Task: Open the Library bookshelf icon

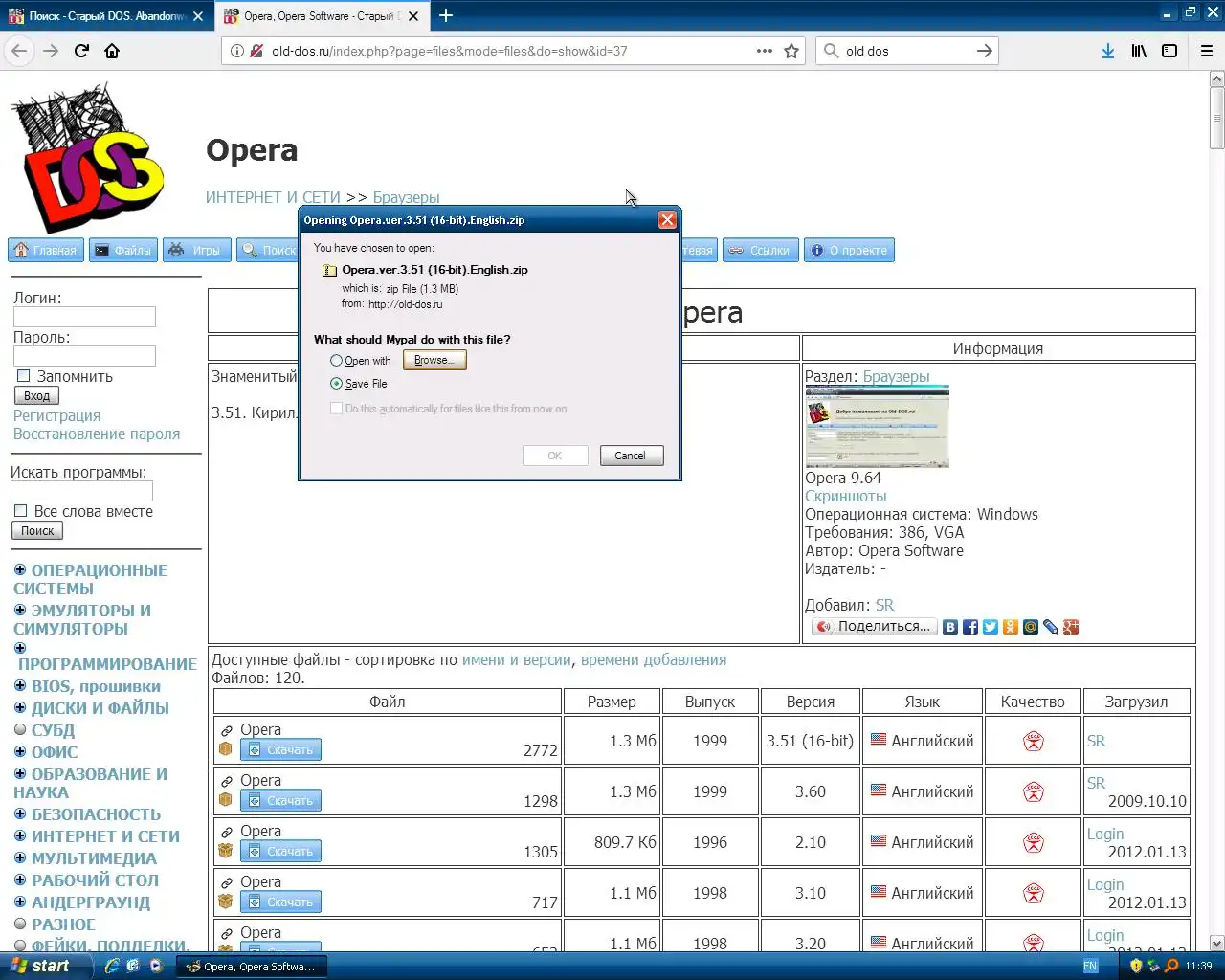Action: 1139,51
